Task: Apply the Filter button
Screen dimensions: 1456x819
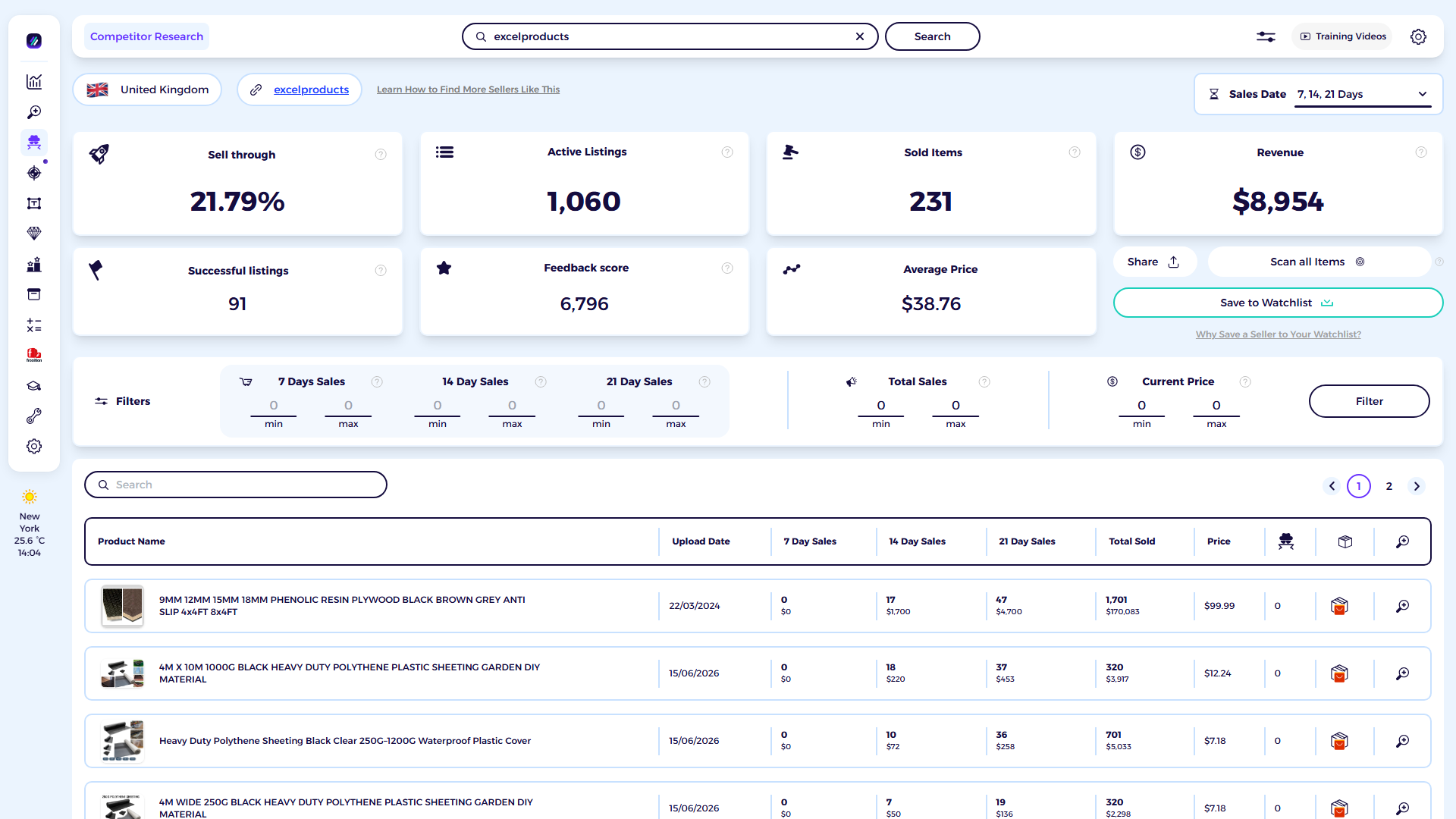Action: [x=1369, y=401]
